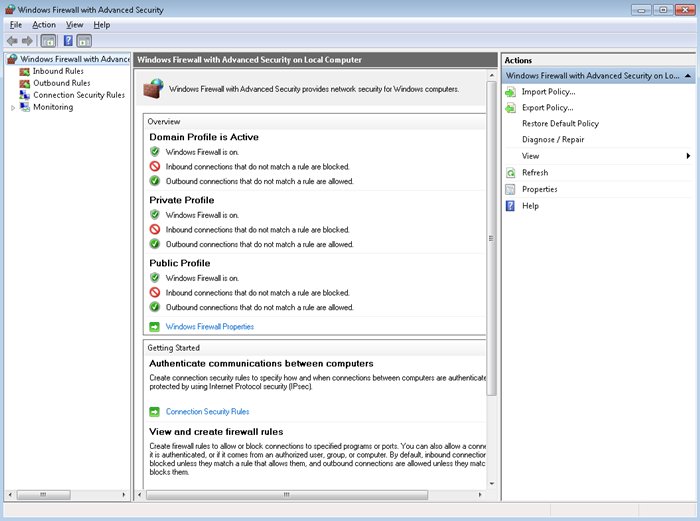Choose Export Policy... action

click(548, 108)
